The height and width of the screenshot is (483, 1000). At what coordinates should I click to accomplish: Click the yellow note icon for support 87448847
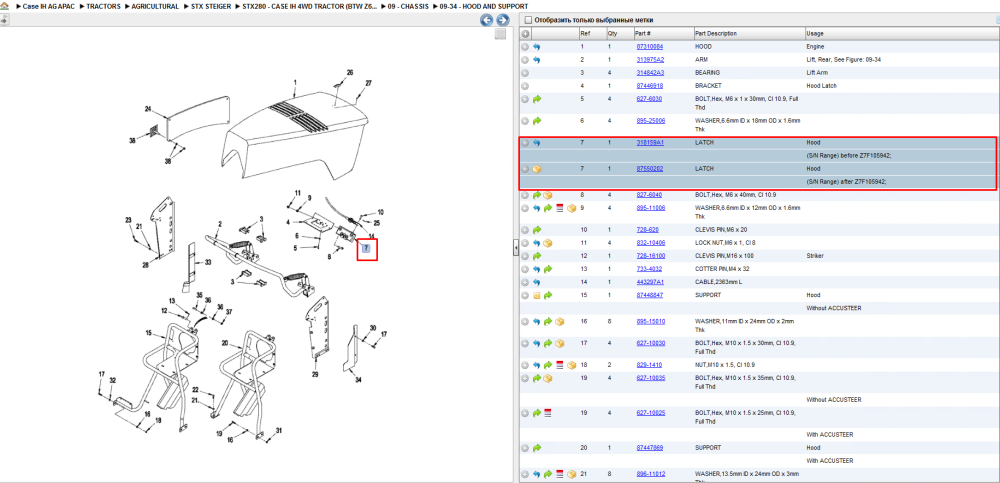point(536,295)
